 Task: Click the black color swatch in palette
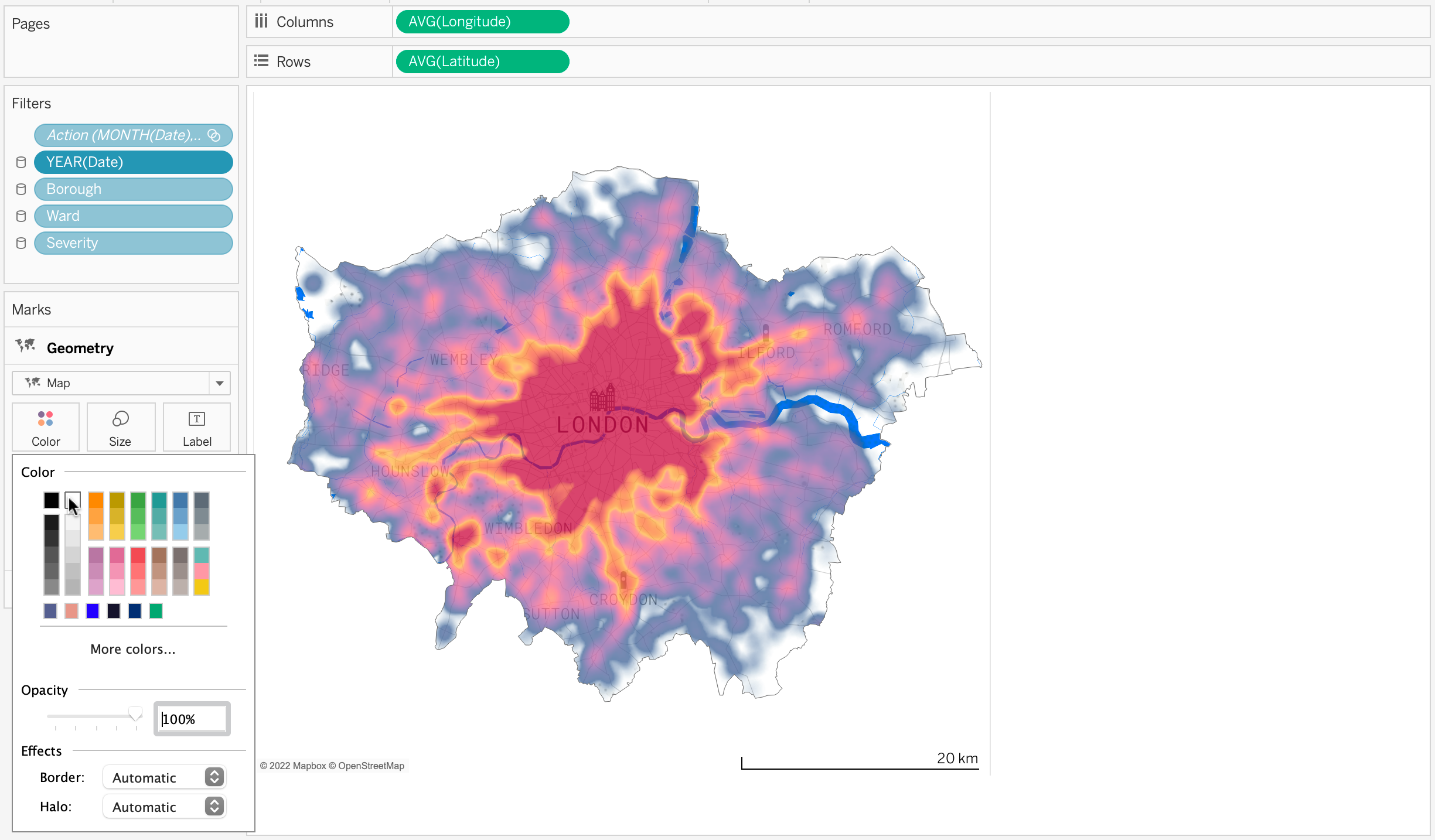pos(51,501)
